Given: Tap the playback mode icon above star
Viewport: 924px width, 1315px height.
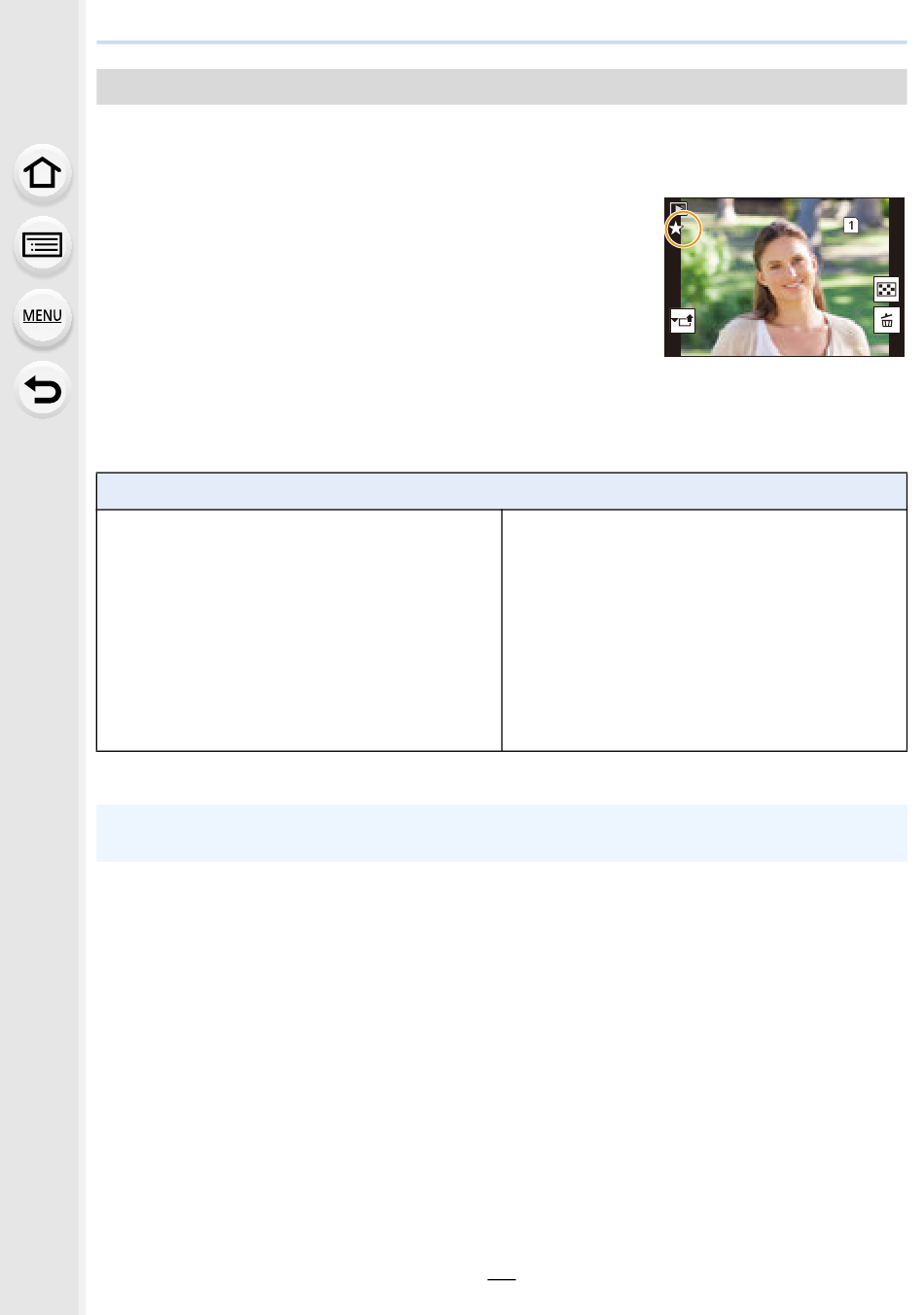Looking at the screenshot, I should (x=679, y=208).
